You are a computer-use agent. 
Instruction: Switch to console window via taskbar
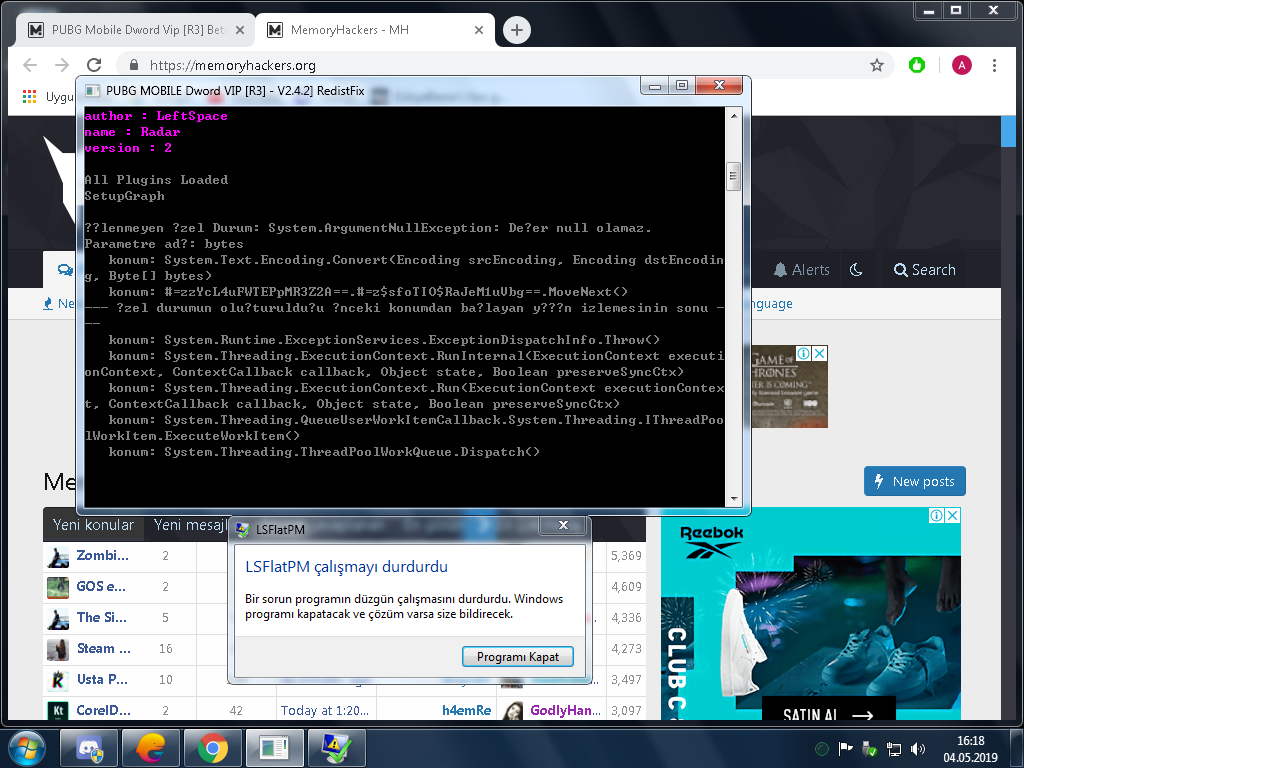click(274, 748)
